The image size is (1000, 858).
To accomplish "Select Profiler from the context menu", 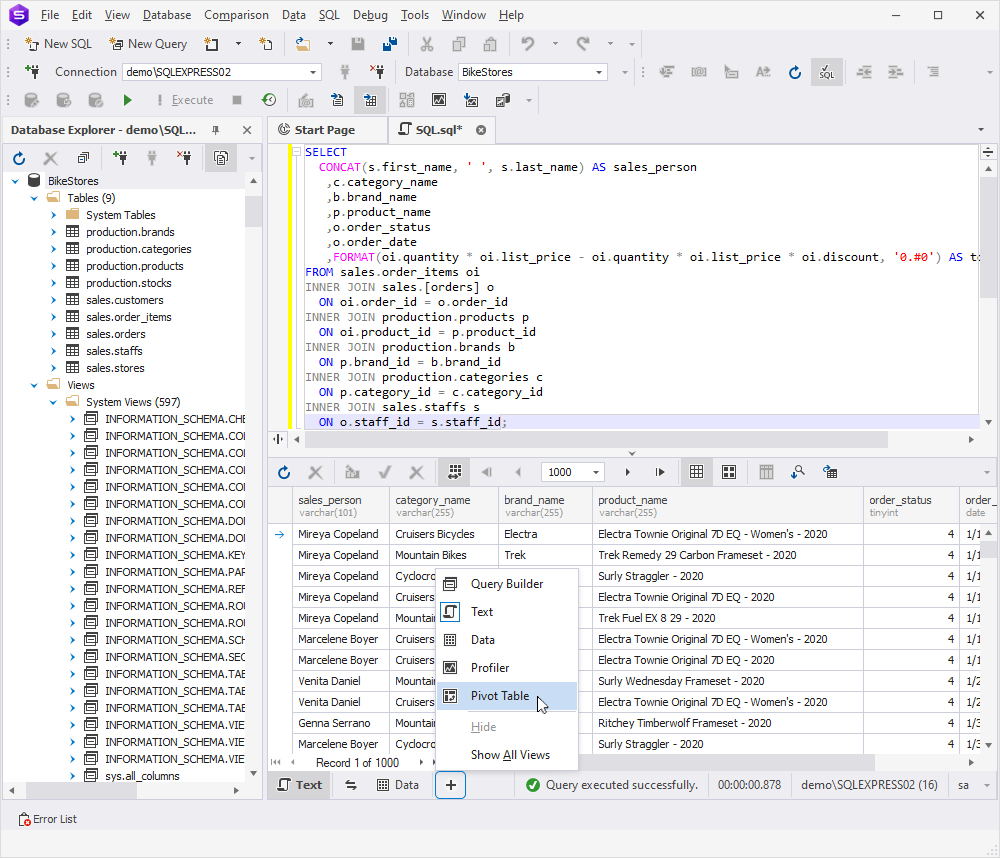I will coord(489,668).
